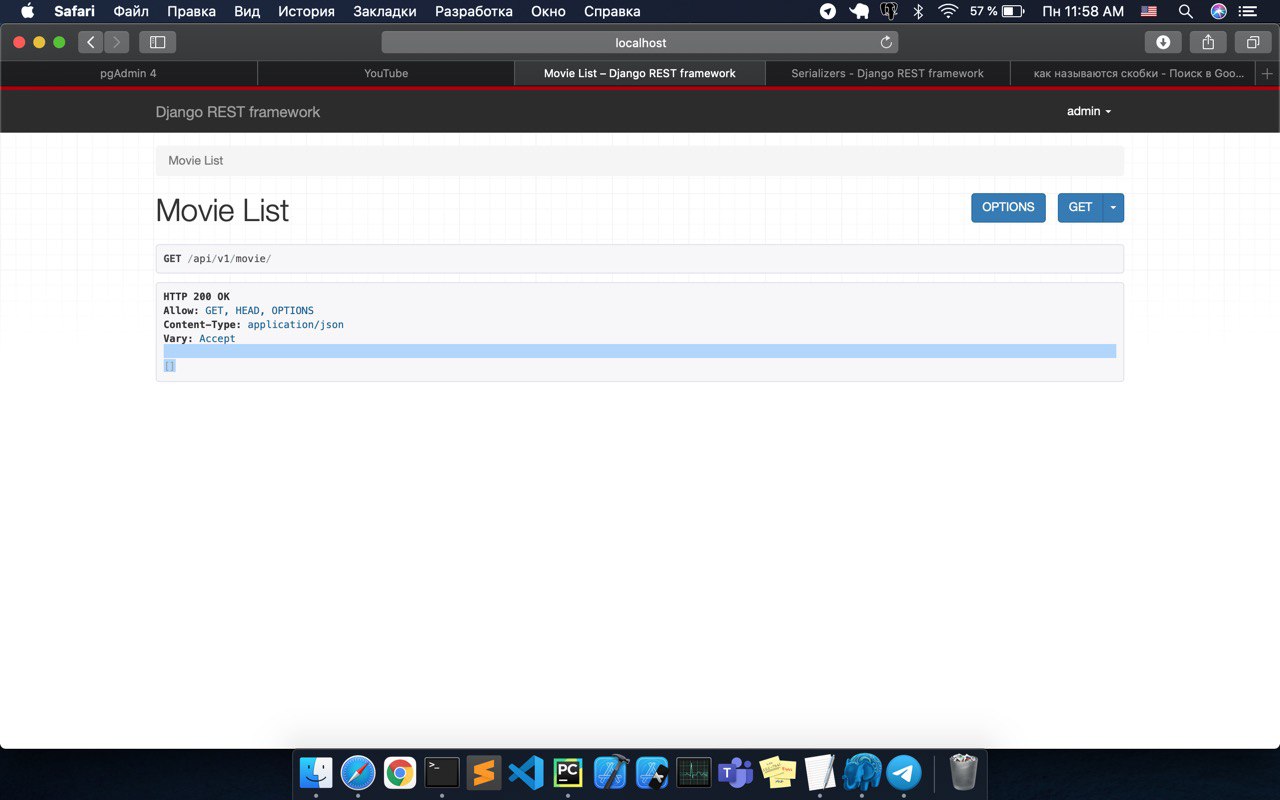Viewport: 1280px width, 800px height.
Task: Open the Справка menu
Action: [612, 12]
